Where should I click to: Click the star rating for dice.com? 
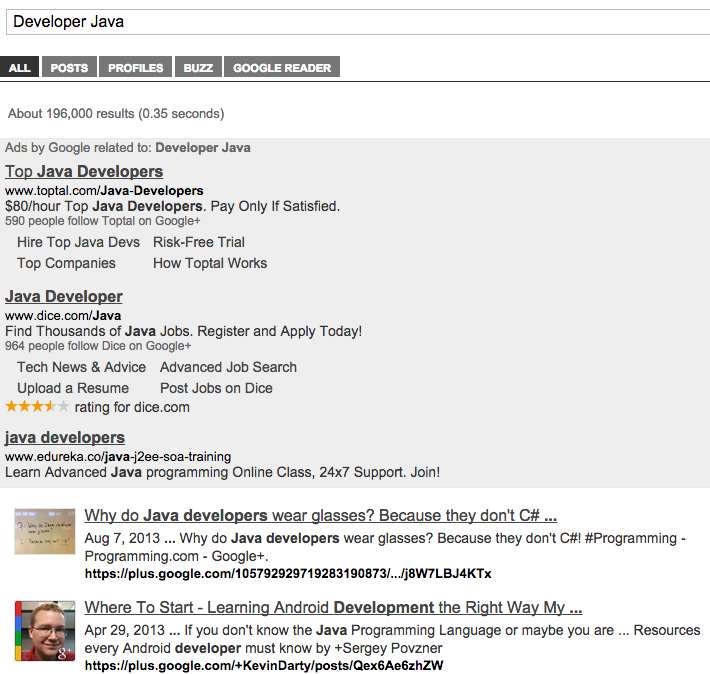[37, 406]
